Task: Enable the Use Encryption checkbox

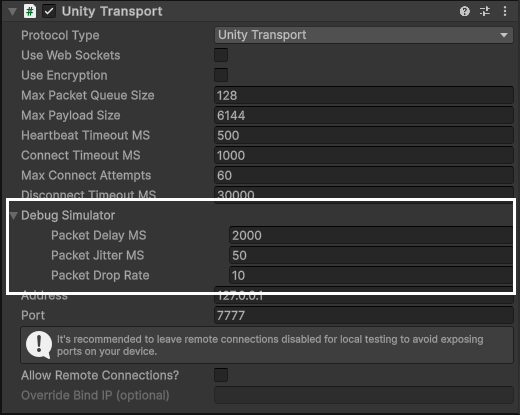Action: [221, 75]
